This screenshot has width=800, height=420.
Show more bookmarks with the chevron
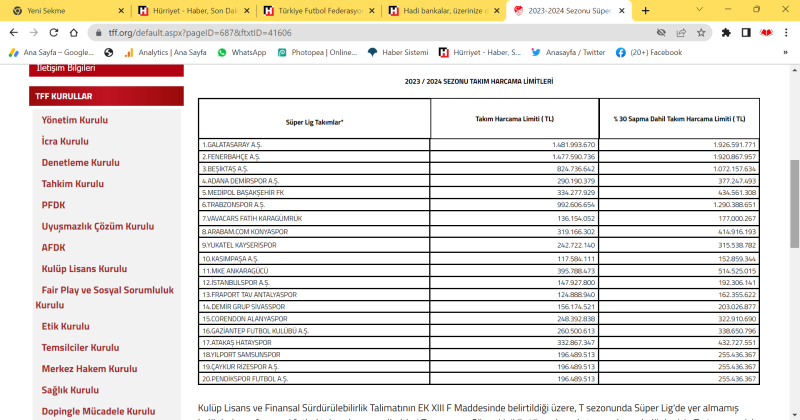tap(785, 53)
